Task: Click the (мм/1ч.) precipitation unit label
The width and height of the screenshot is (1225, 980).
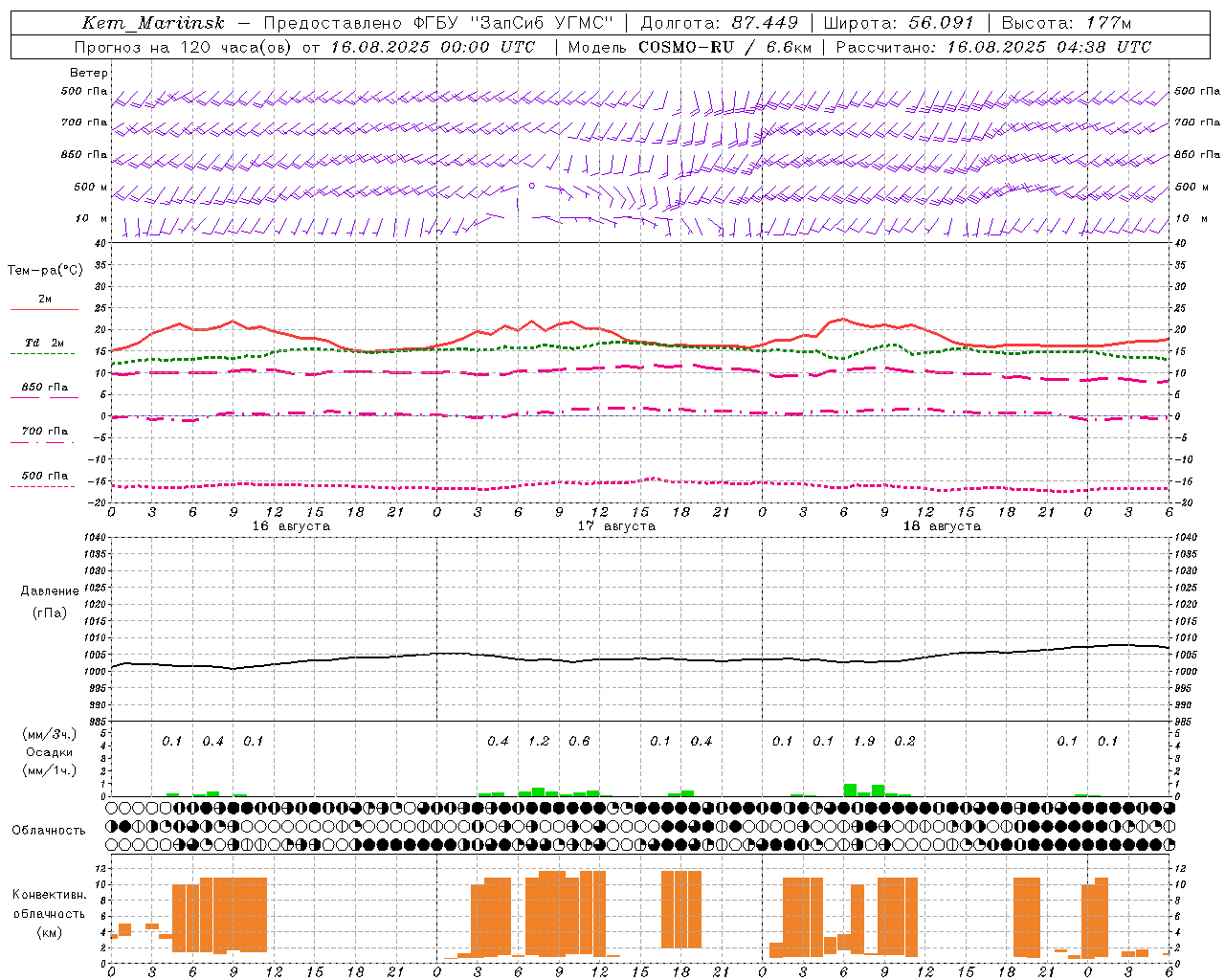Action: click(50, 769)
